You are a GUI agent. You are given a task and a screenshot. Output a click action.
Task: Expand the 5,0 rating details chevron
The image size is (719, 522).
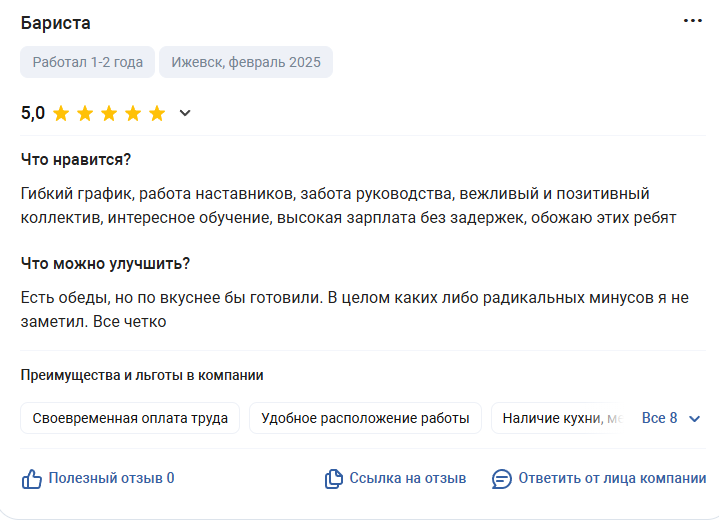pos(185,113)
